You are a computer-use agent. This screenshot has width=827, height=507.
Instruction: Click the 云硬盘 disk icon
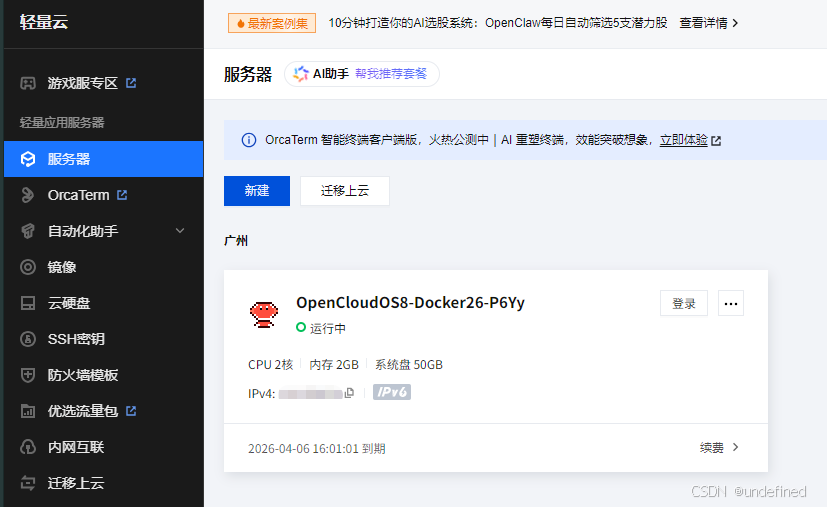coord(28,303)
